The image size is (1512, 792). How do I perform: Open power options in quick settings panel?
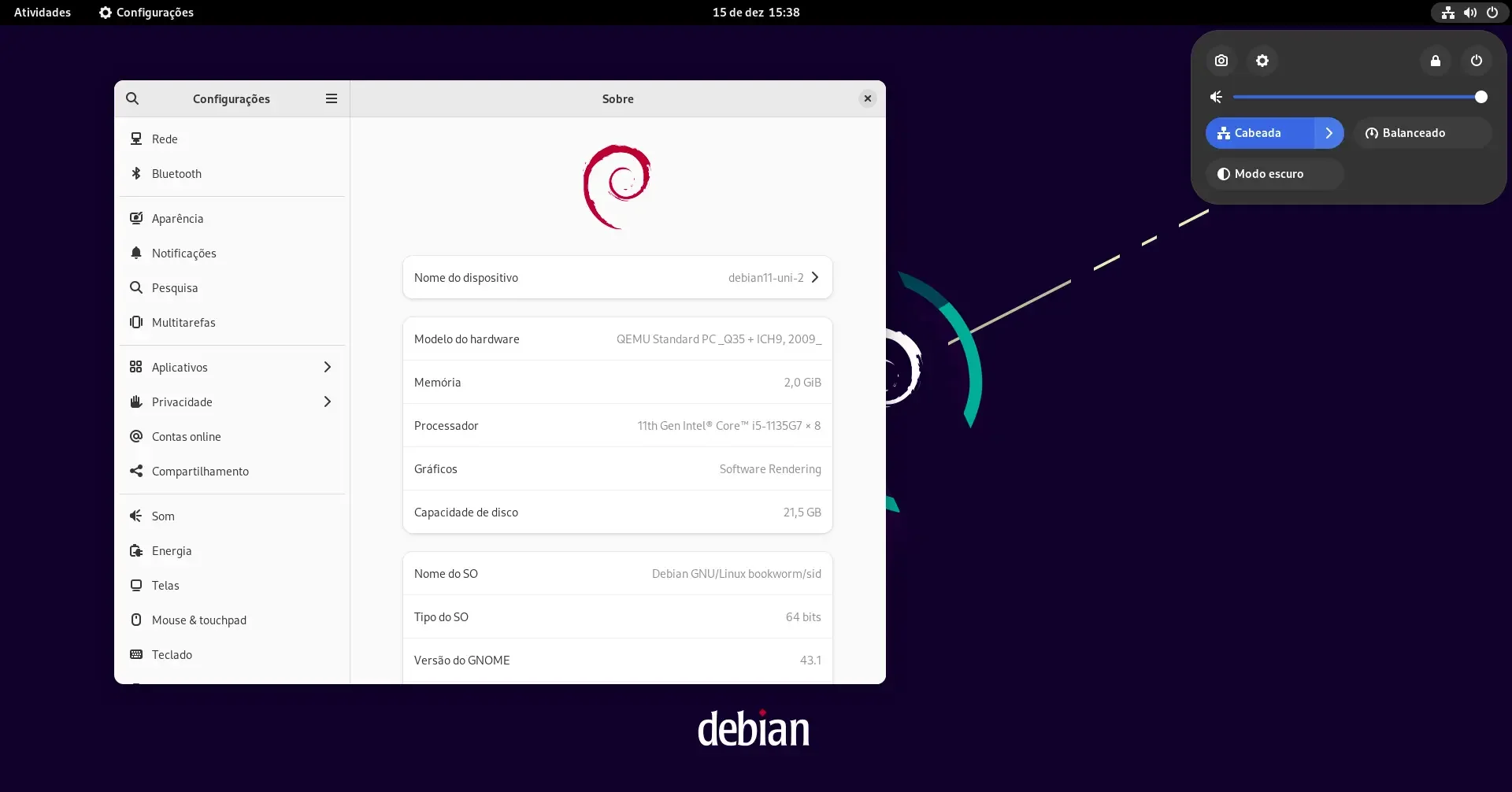click(1477, 61)
